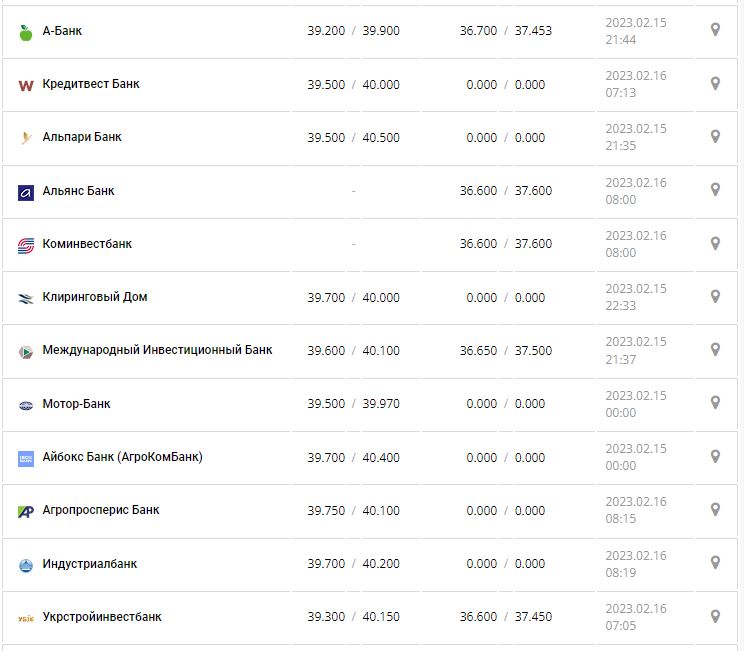This screenshot has height=651, width=744.
Task: Click the green apple А-Банк logo
Action: pos(26,32)
